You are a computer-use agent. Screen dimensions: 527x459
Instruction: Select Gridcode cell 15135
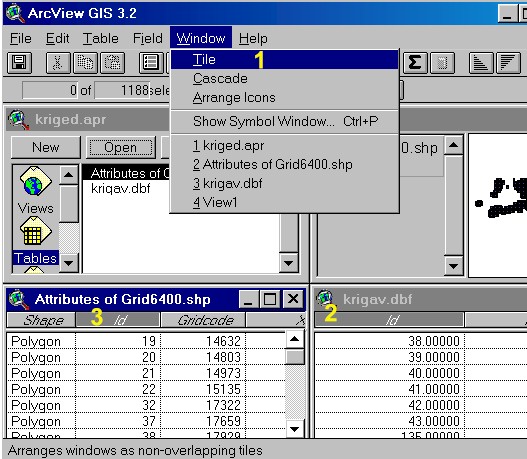[203, 389]
